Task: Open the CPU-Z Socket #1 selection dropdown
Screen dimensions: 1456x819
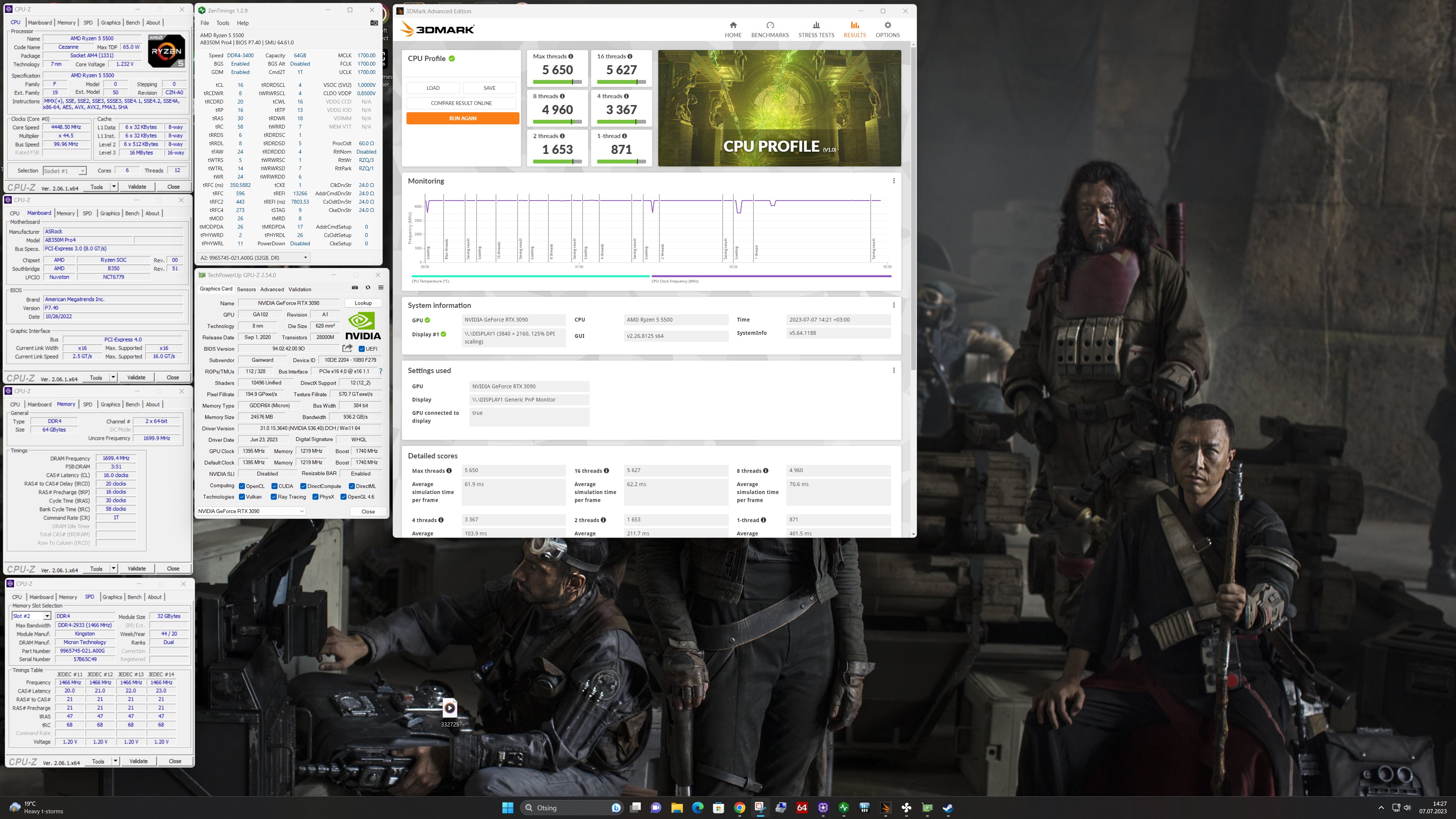Action: click(64, 171)
